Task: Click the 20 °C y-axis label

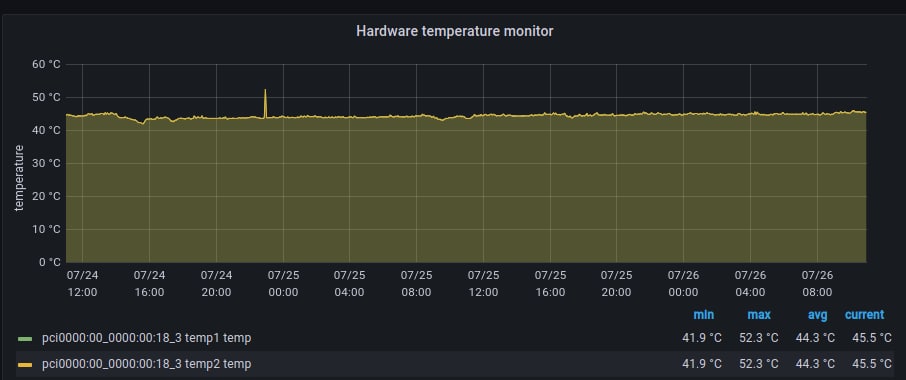Action: (x=46, y=196)
